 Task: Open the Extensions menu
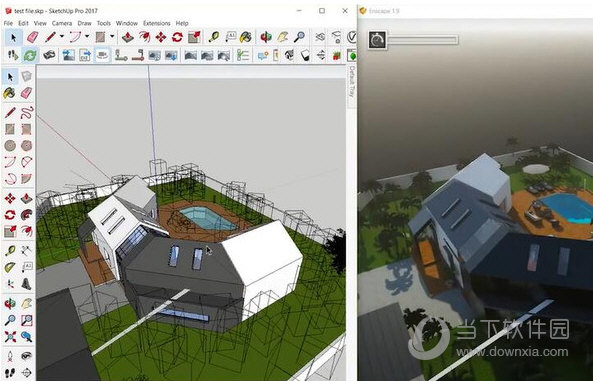coord(157,23)
